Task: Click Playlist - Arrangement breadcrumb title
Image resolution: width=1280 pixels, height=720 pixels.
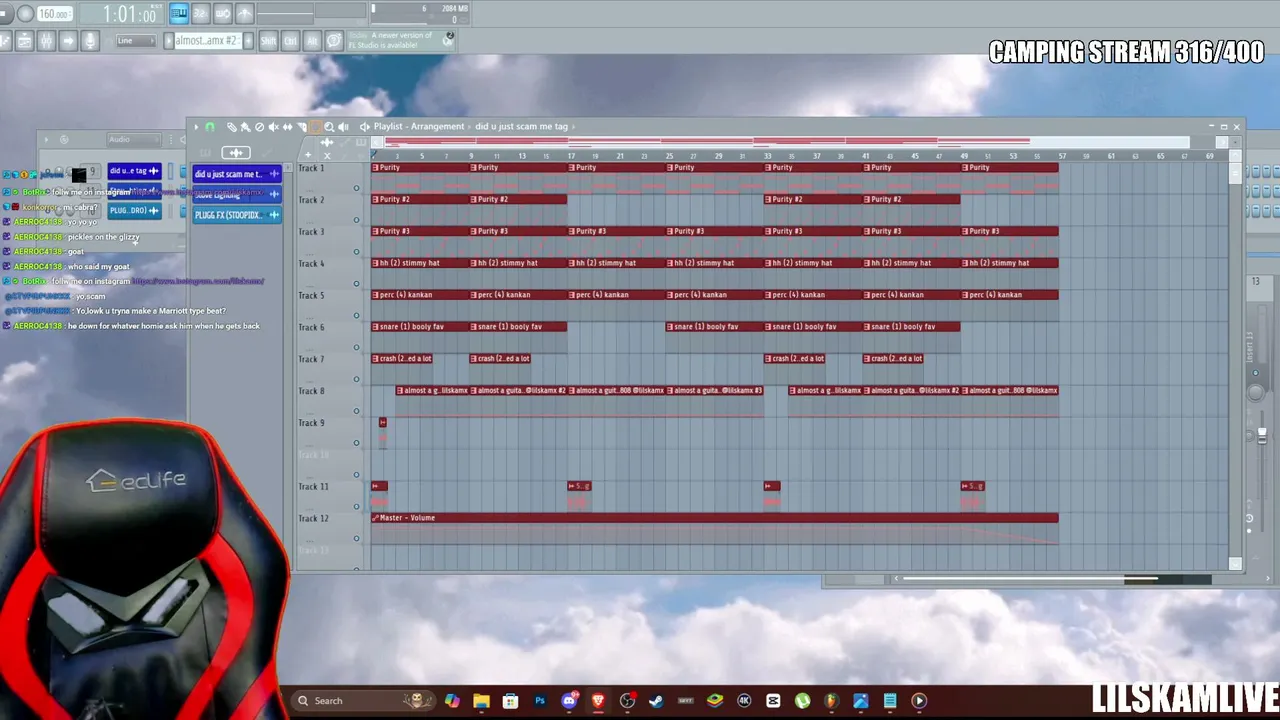Action: point(419,127)
